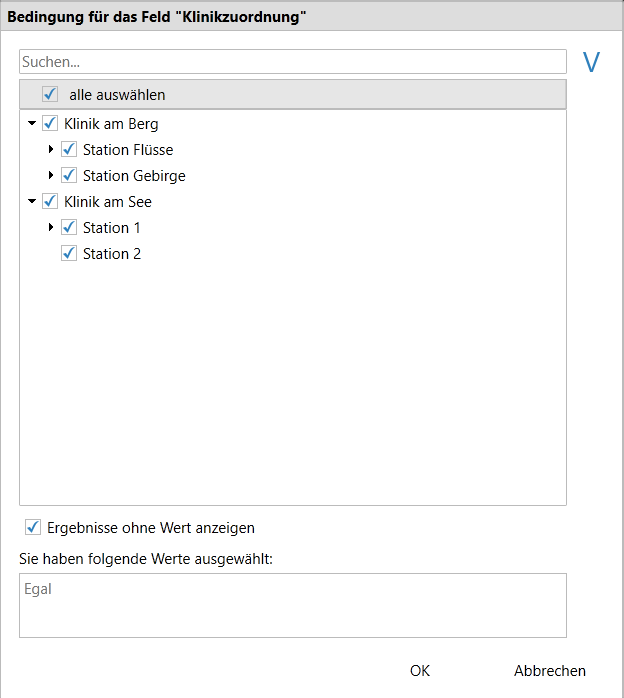Collapse the Klinik am Berg node
This screenshot has height=698, width=624.
coord(32,125)
